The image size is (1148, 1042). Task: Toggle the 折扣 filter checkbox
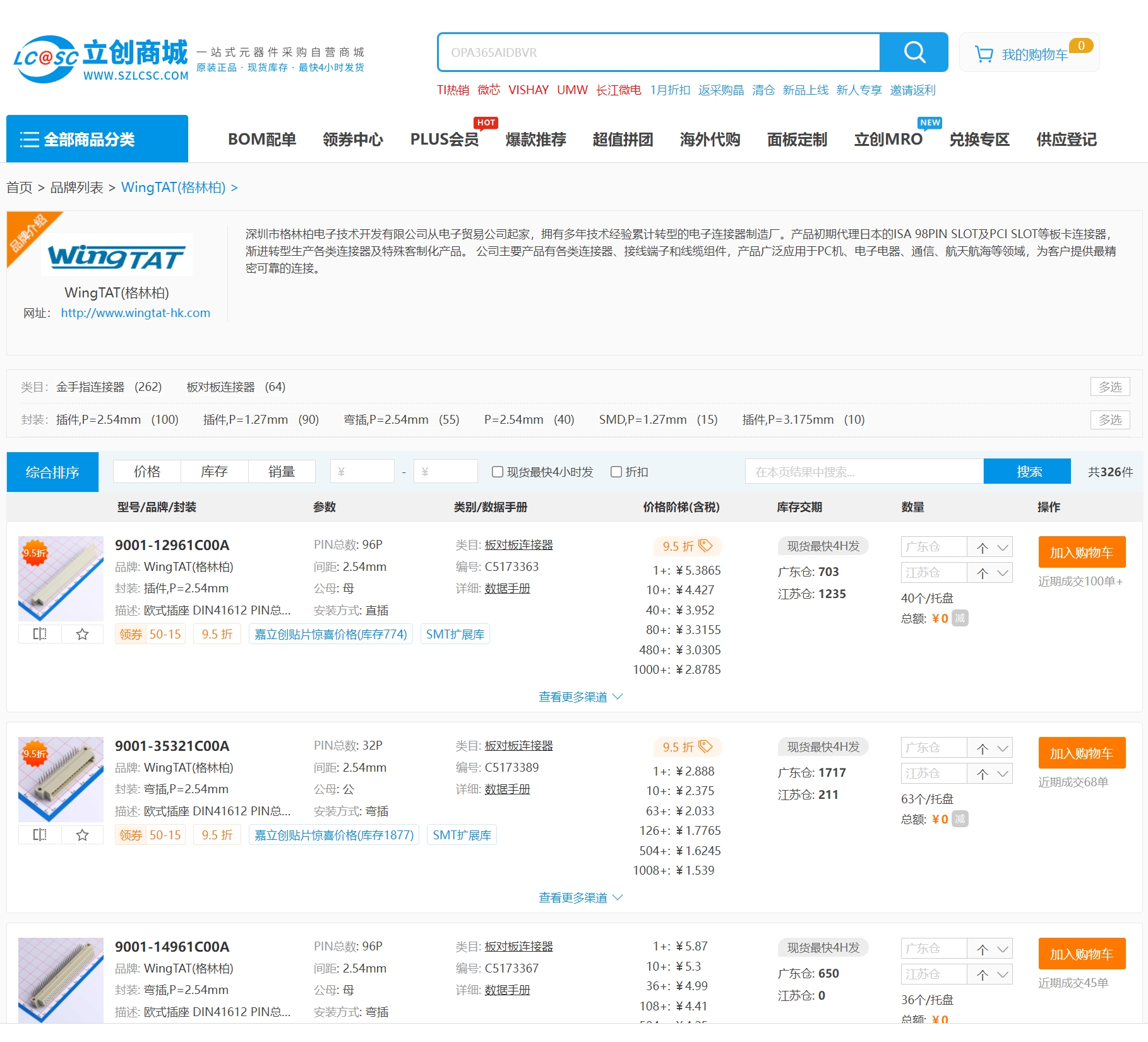click(616, 472)
